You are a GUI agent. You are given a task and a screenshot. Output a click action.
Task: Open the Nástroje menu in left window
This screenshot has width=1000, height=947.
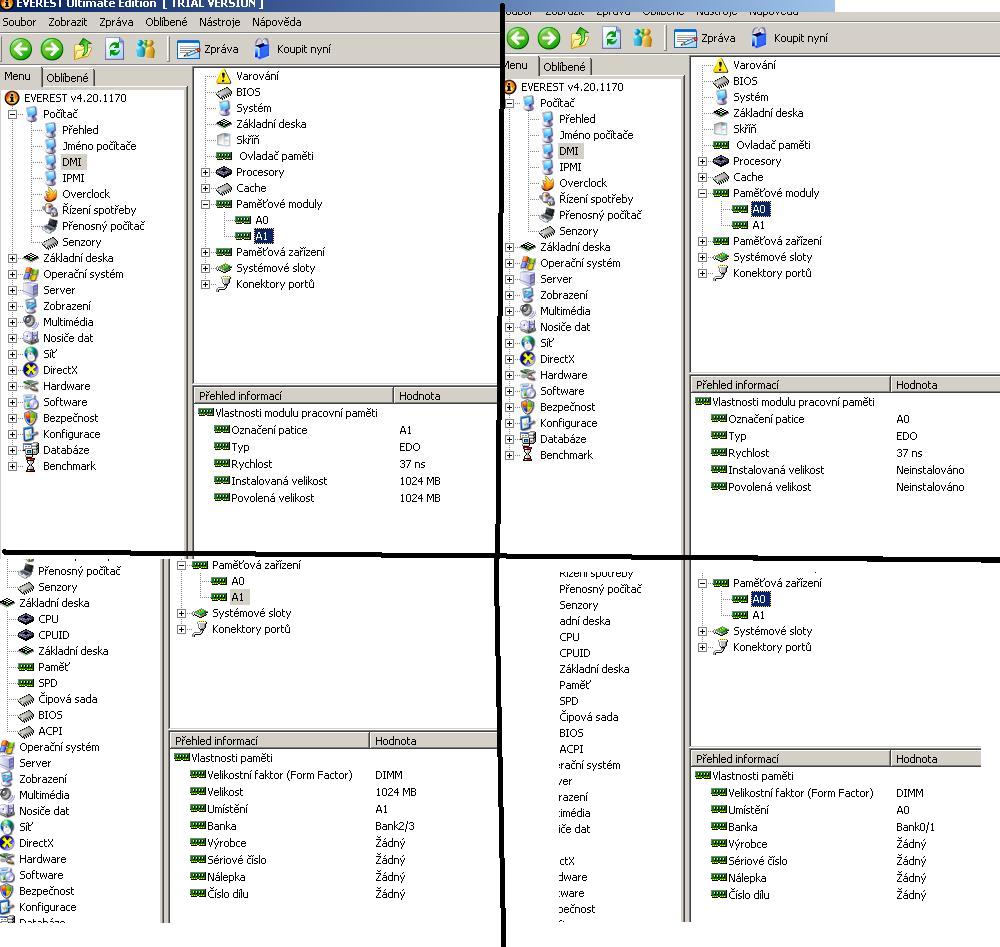pos(219,21)
